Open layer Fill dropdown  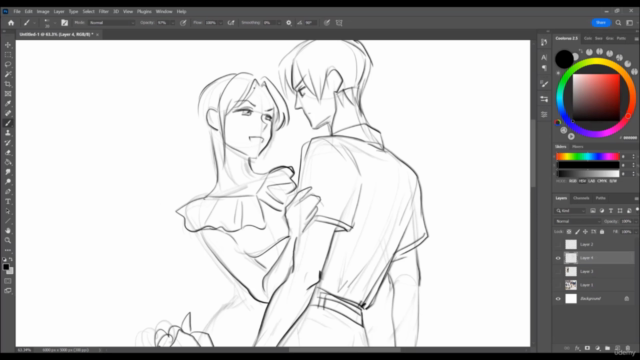(x=636, y=232)
